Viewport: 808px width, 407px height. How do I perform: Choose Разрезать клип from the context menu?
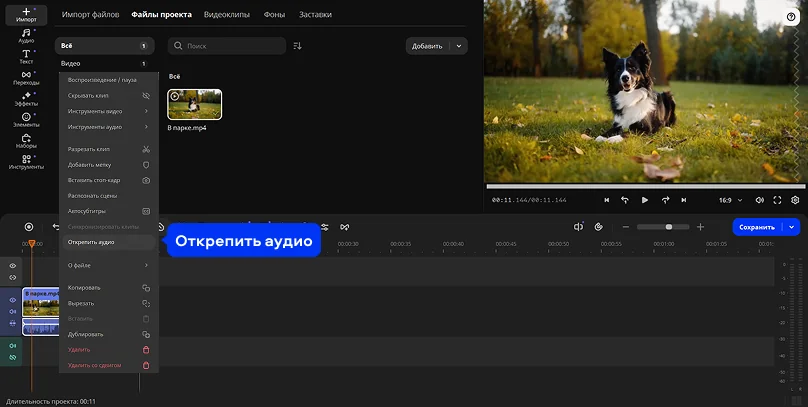[108, 149]
